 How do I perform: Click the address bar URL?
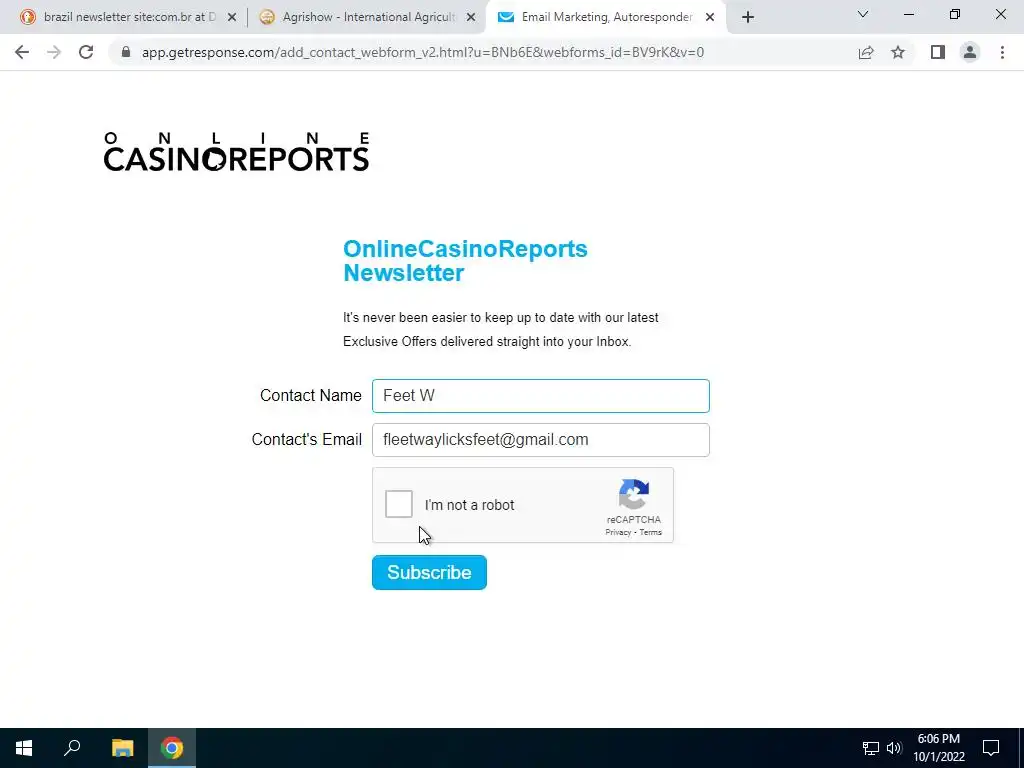pos(423,52)
